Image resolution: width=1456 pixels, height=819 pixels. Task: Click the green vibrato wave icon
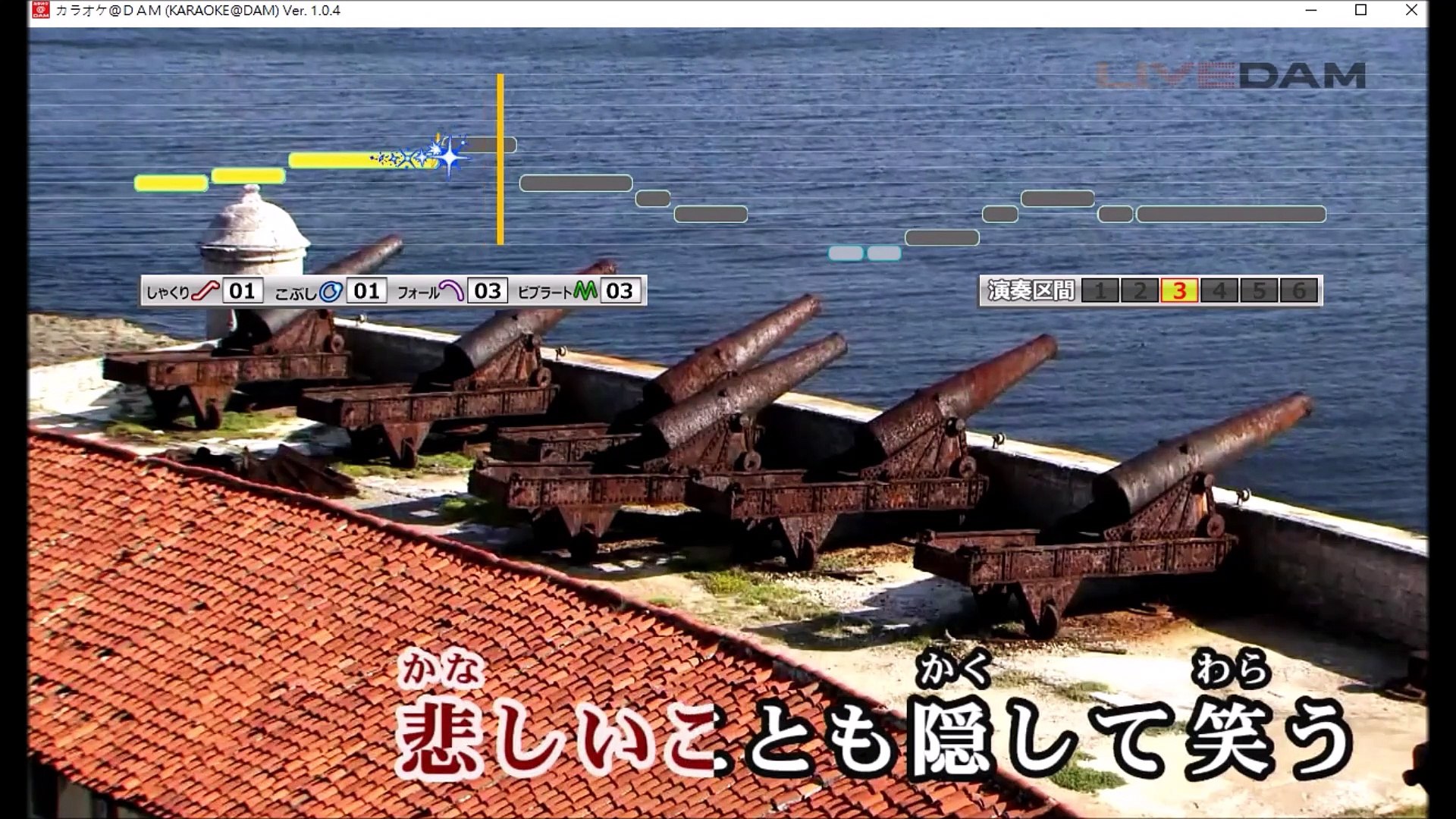[585, 291]
